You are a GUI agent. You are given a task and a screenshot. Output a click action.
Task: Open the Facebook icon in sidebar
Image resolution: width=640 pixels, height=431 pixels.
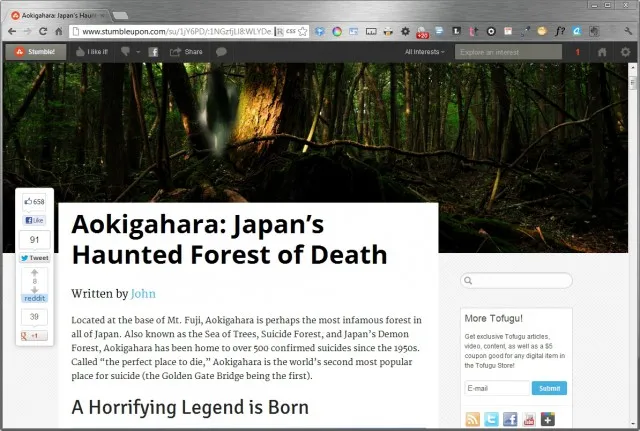click(510, 419)
